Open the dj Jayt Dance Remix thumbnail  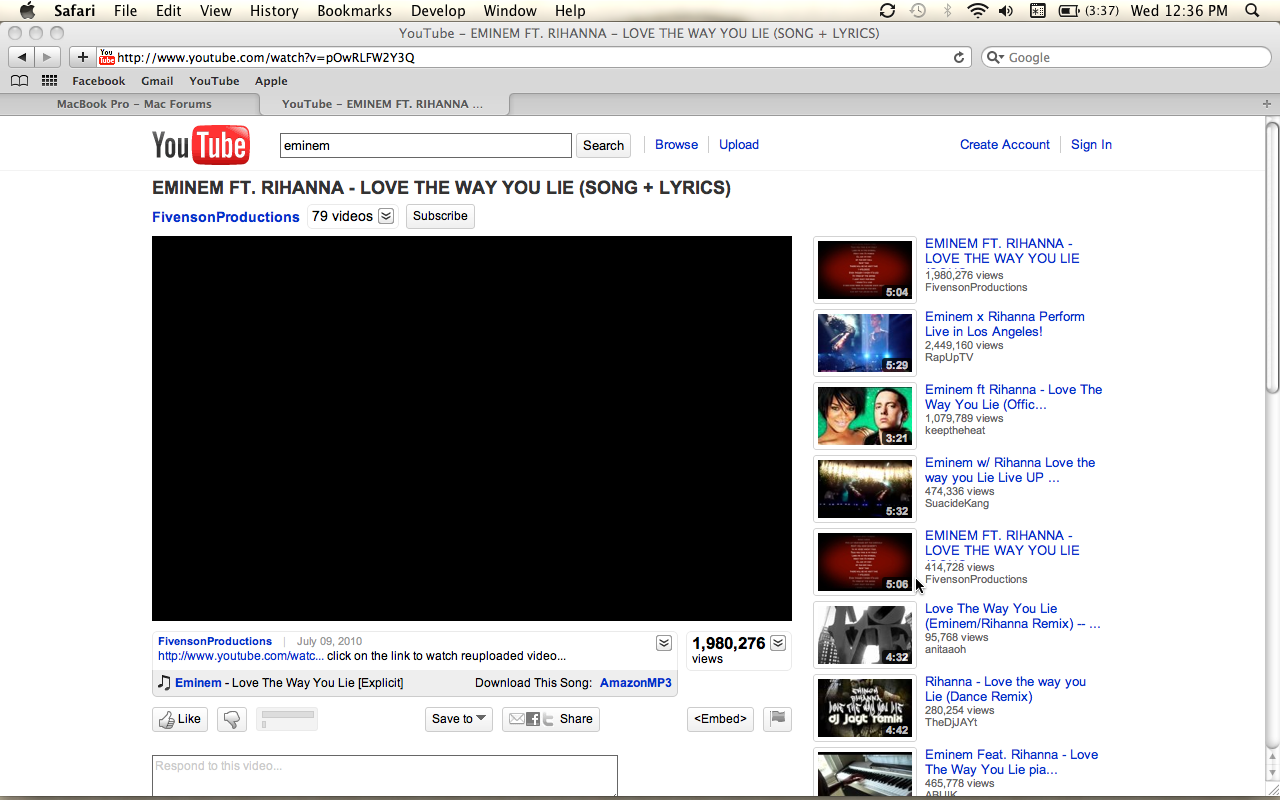pos(865,708)
